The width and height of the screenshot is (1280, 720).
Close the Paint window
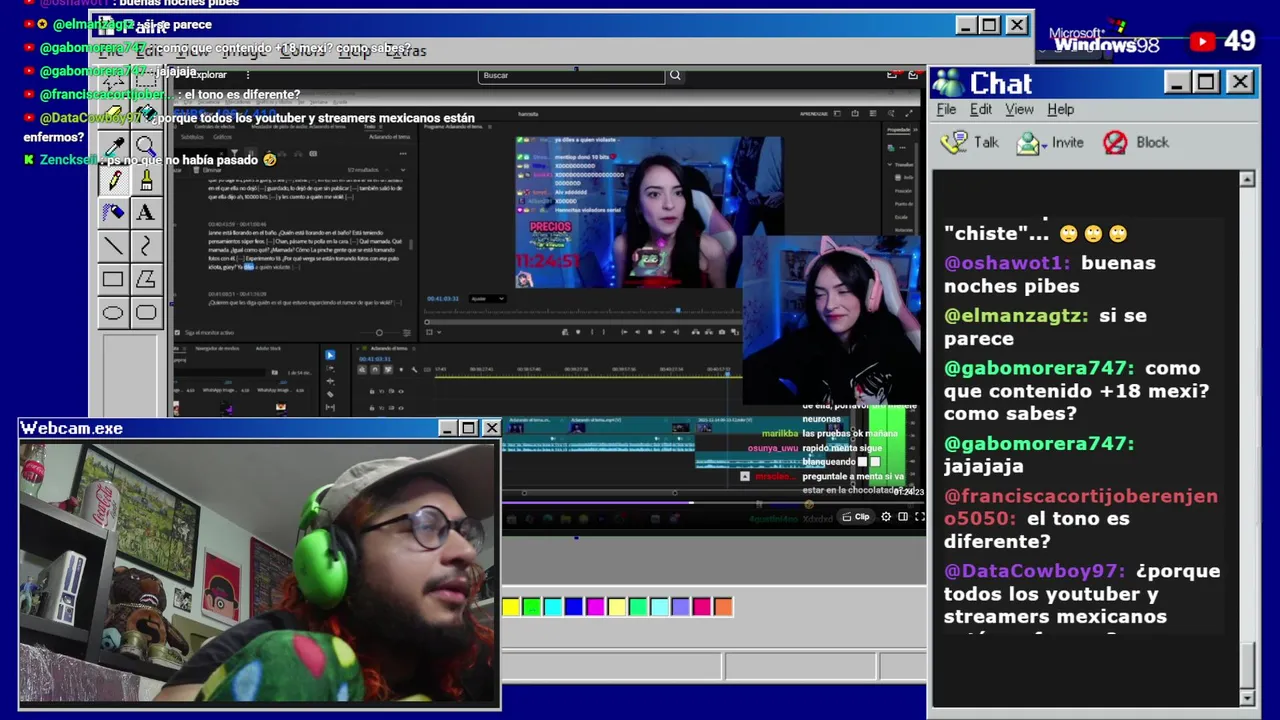1016,25
